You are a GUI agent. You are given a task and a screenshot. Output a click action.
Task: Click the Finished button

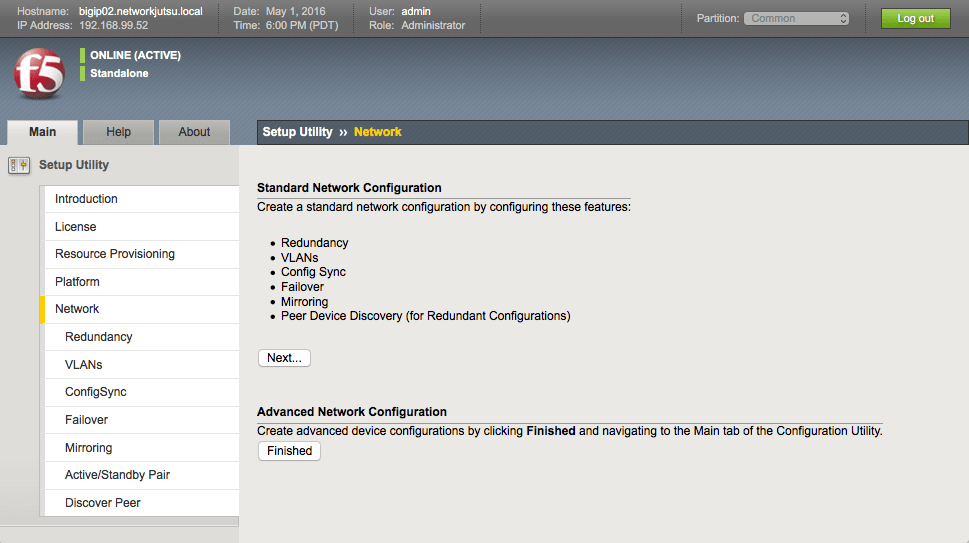click(289, 451)
